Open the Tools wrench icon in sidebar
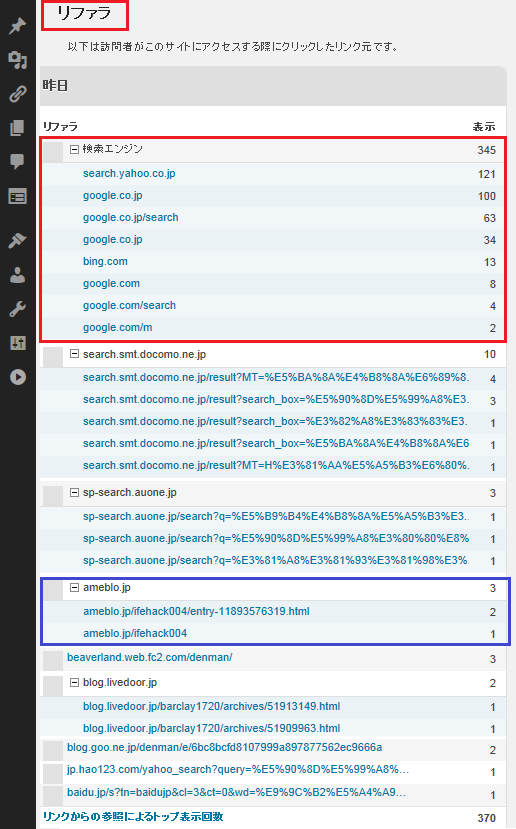This screenshot has width=516, height=829. pos(17,309)
